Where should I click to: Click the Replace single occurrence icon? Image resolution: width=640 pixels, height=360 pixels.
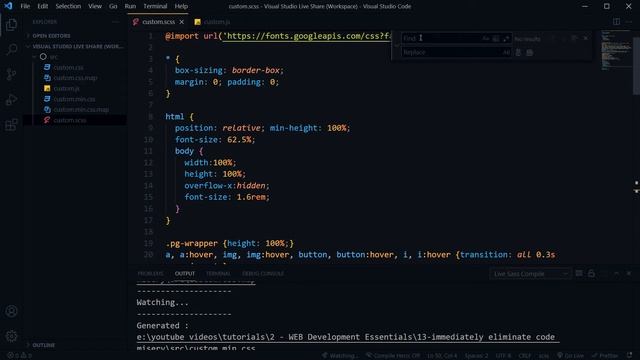pyautogui.click(x=518, y=52)
